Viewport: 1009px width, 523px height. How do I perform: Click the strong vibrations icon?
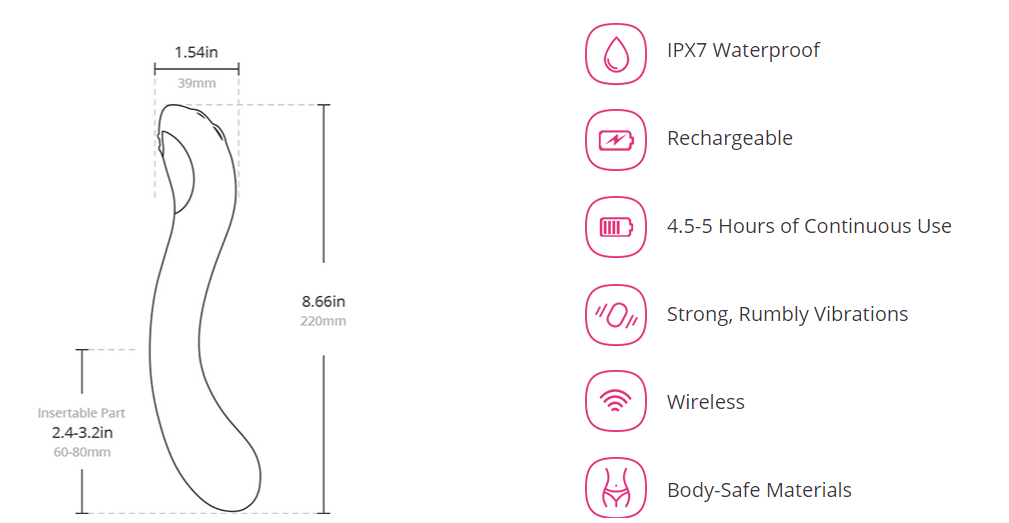615,315
